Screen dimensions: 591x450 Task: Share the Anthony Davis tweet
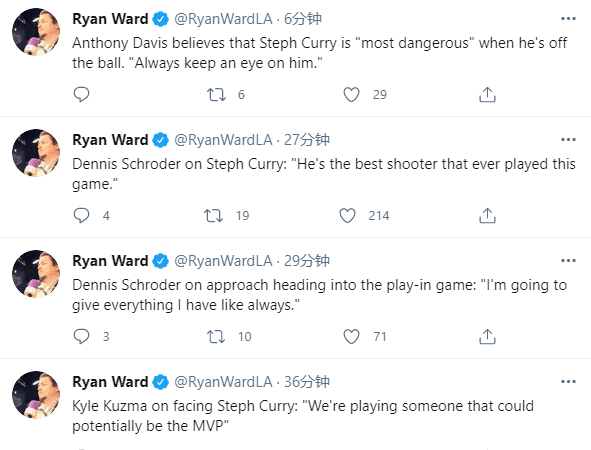(487, 95)
